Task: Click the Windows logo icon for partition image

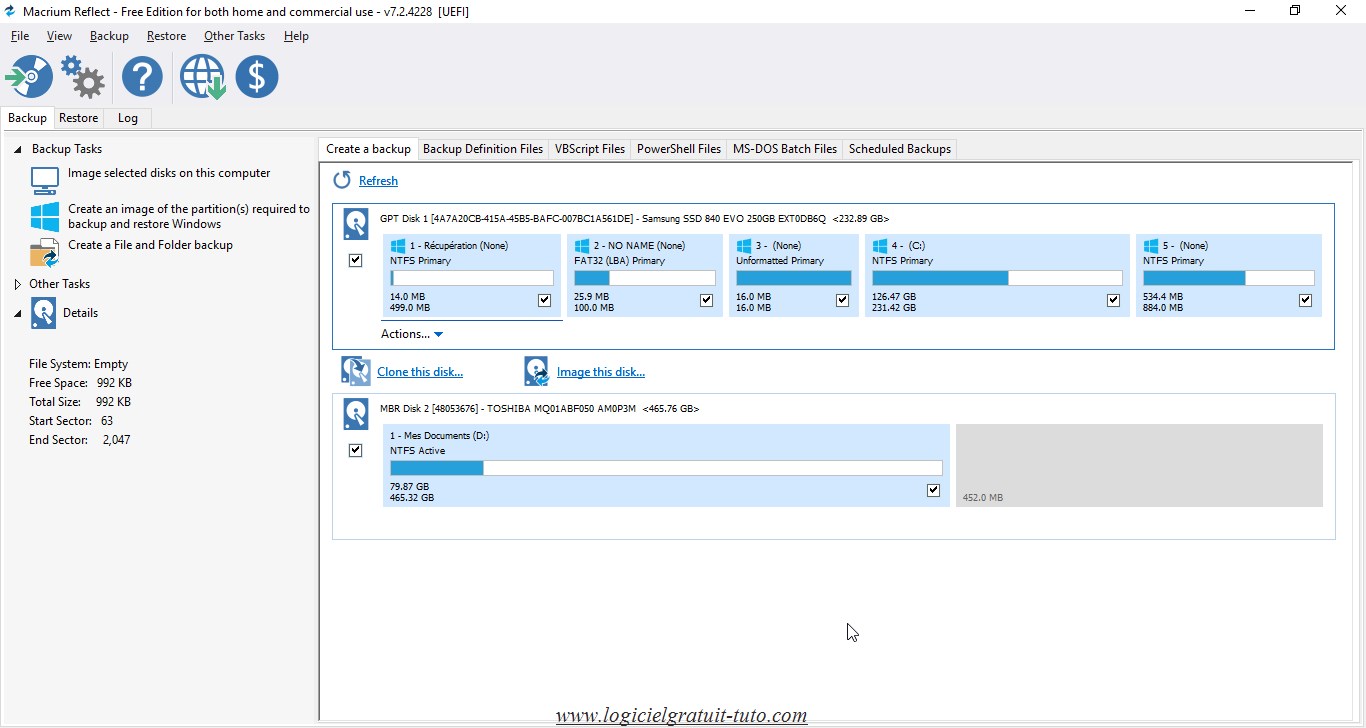Action: coord(45,216)
